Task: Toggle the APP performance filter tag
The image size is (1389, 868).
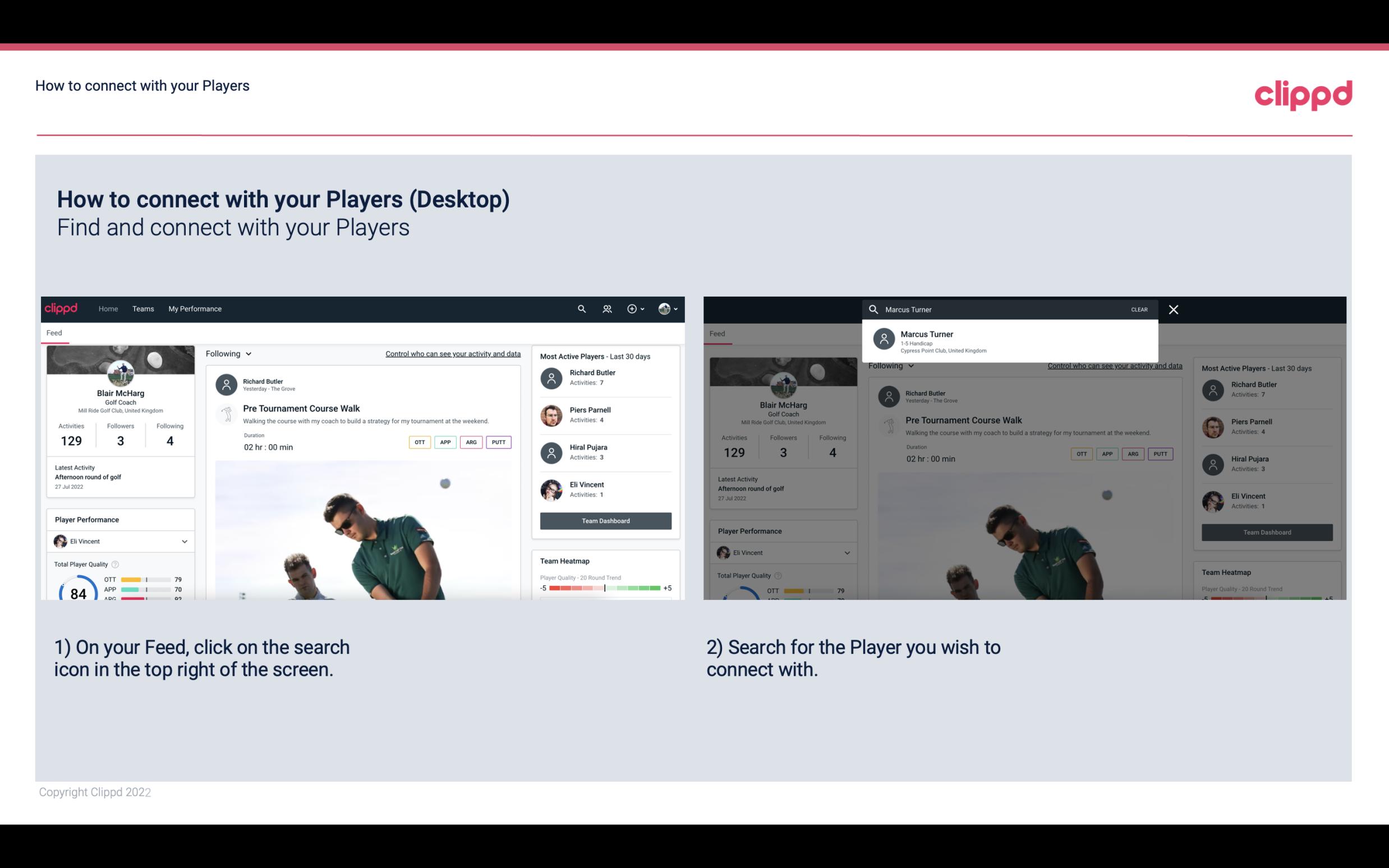Action: pos(444,442)
